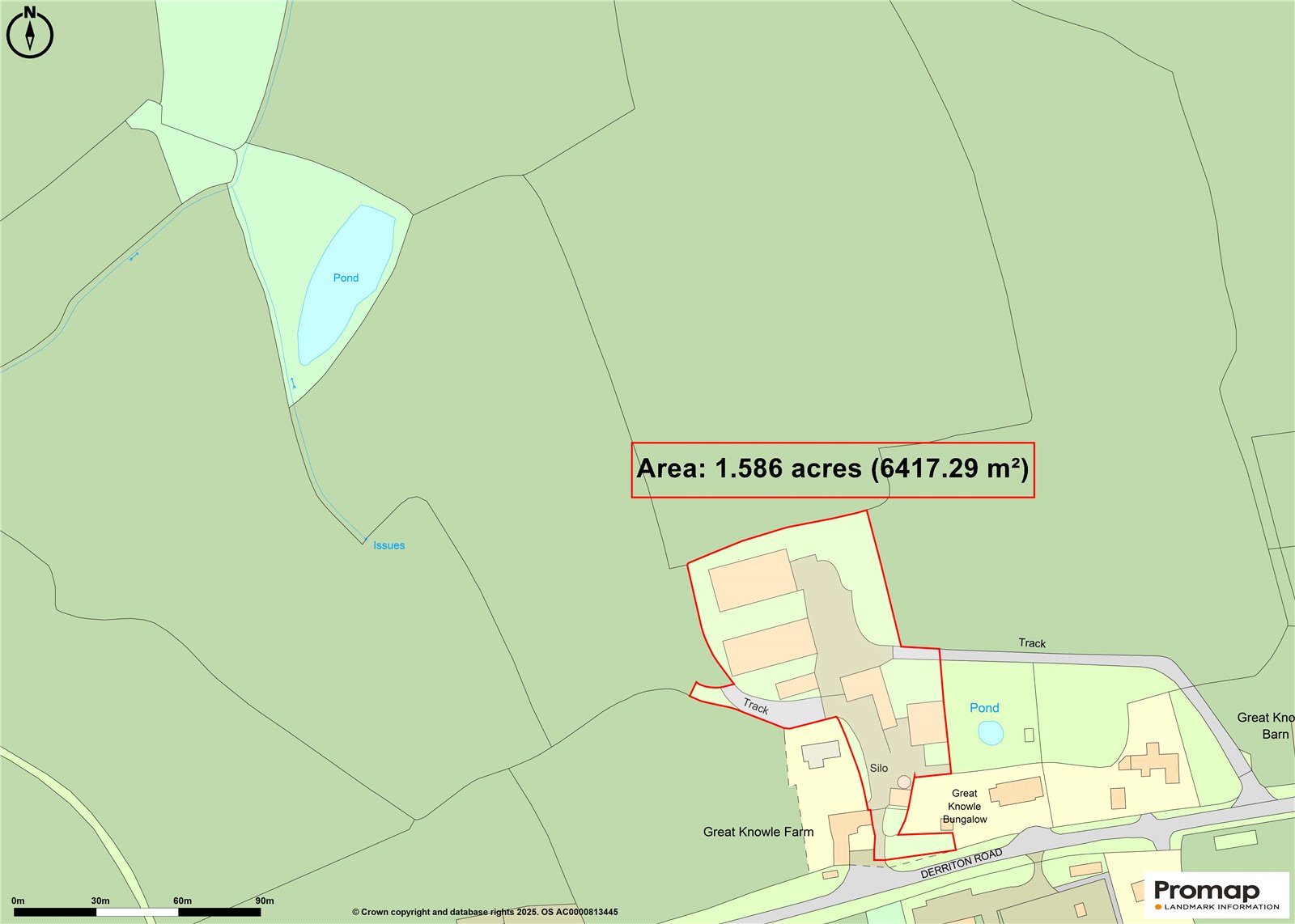Click the Pond in the upper left field
This screenshot has width=1295, height=924.
pyautogui.click(x=346, y=278)
